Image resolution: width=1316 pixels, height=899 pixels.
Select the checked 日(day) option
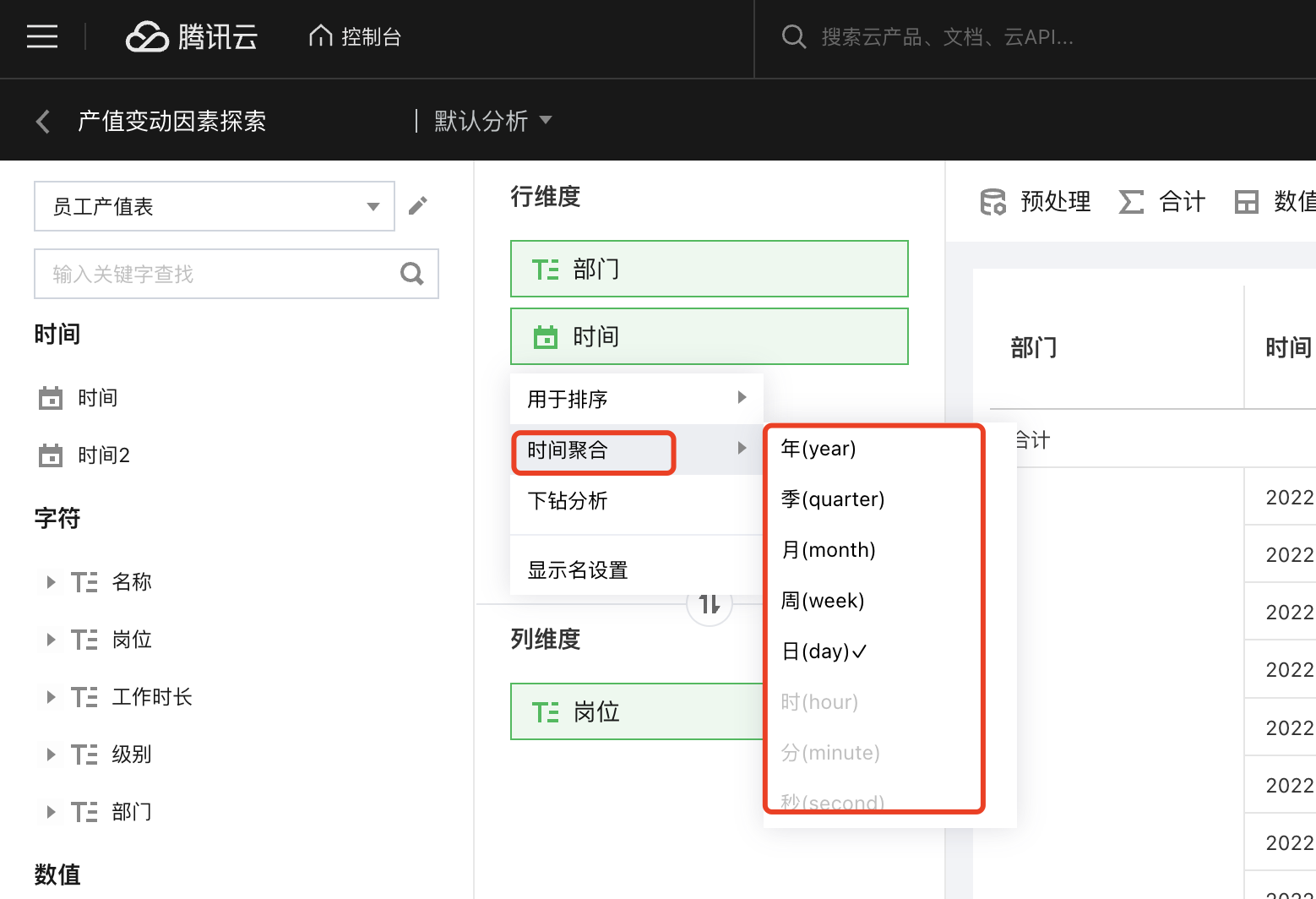pos(824,651)
